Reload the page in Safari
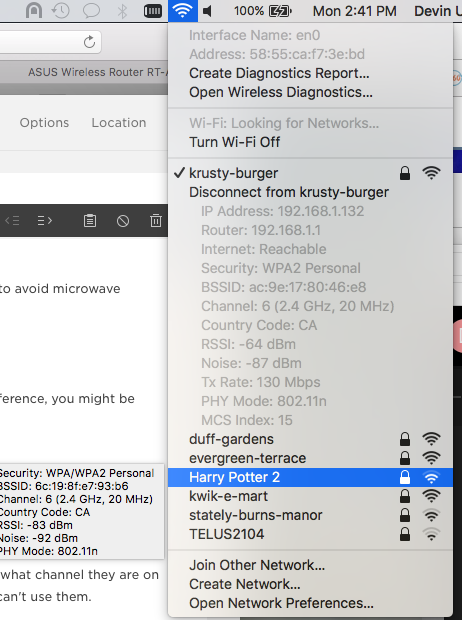This screenshot has height=620, width=462. click(x=89, y=42)
